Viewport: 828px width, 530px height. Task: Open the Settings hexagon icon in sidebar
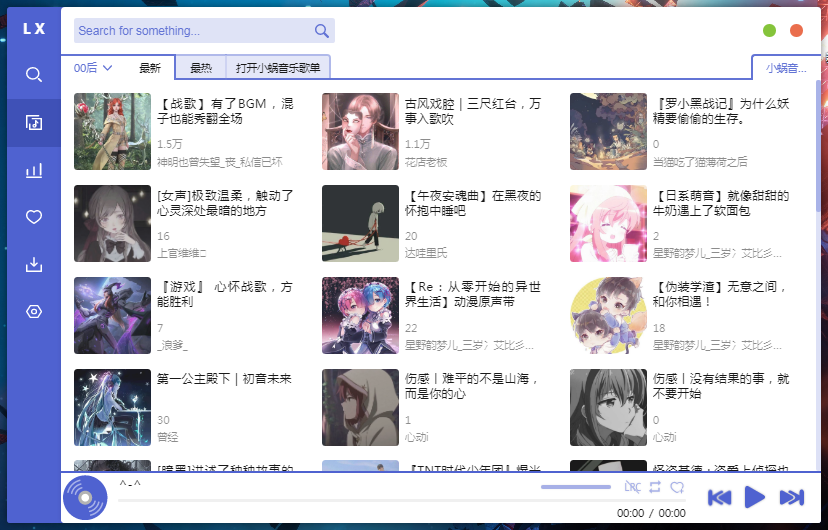[34, 311]
